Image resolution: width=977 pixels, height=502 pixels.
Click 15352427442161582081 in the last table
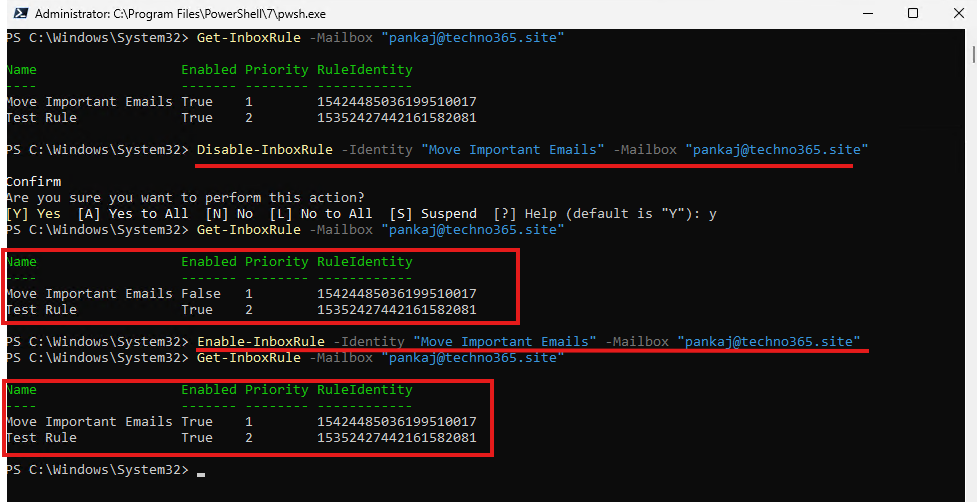(396, 438)
